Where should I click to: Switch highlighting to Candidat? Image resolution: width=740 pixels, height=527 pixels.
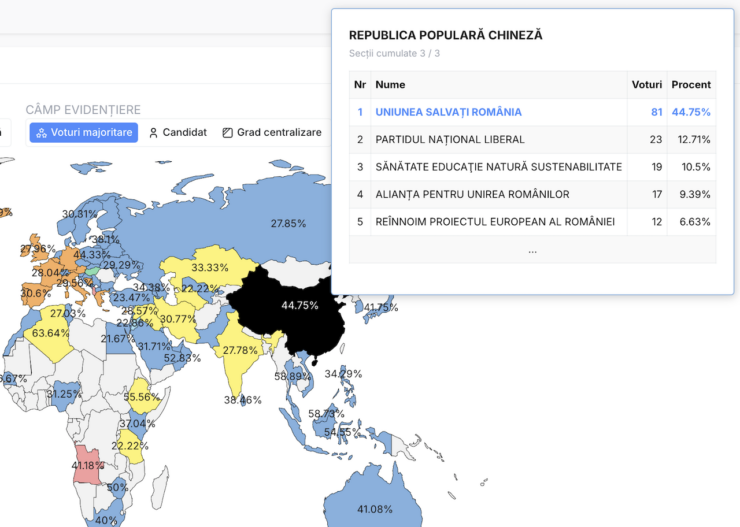click(x=178, y=133)
